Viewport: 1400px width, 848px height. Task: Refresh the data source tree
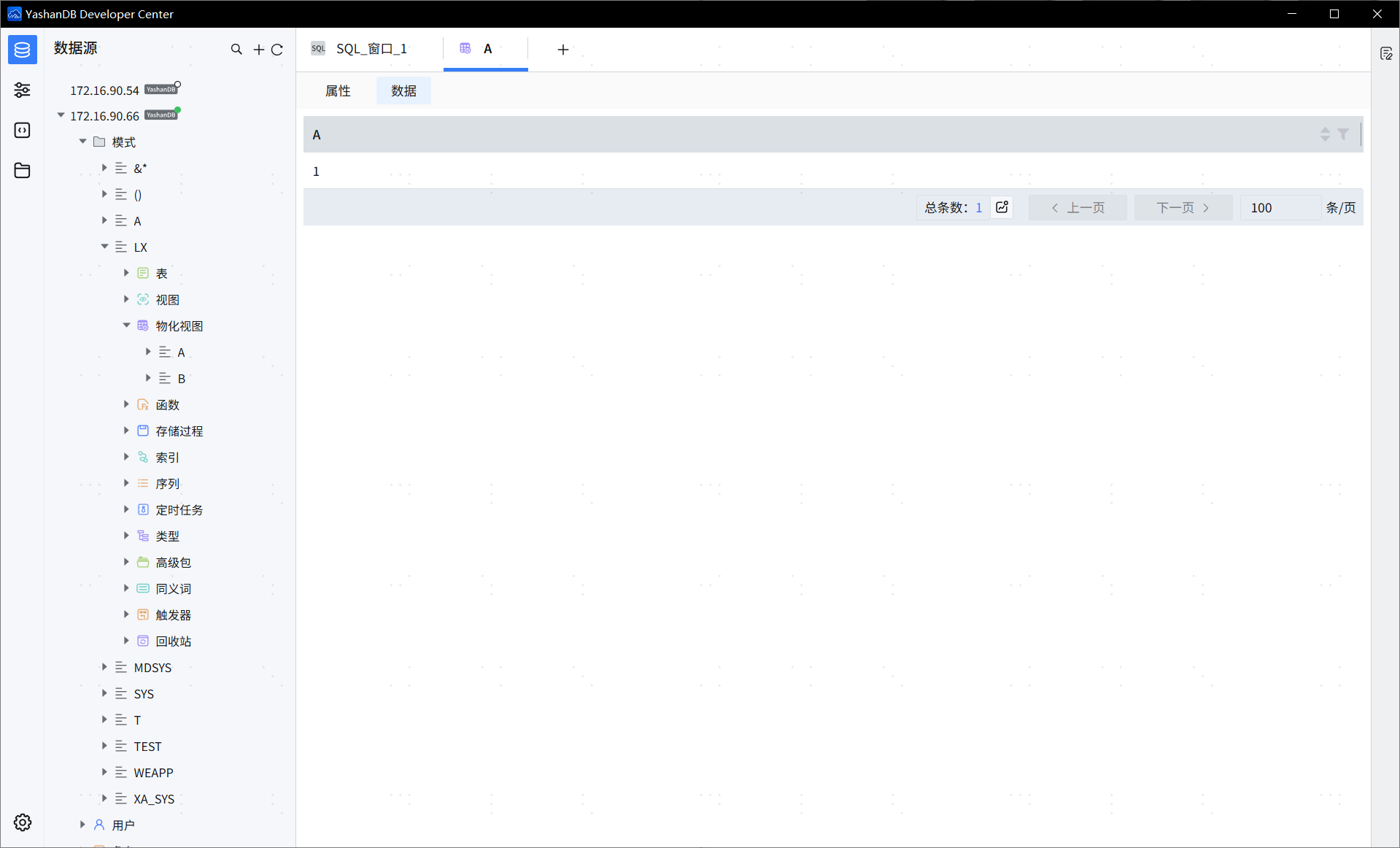[x=277, y=50]
